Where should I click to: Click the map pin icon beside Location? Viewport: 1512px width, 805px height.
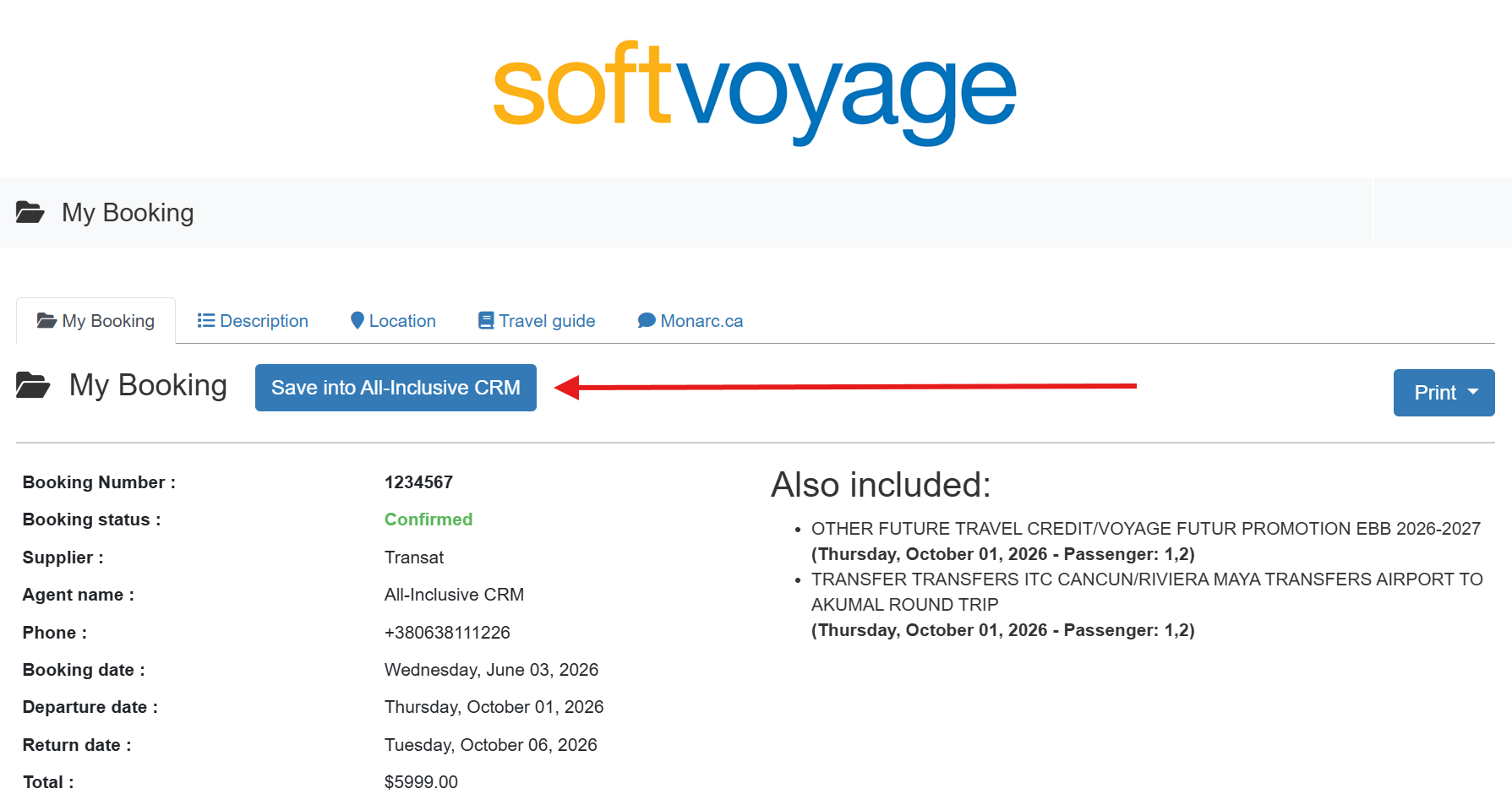tap(357, 320)
